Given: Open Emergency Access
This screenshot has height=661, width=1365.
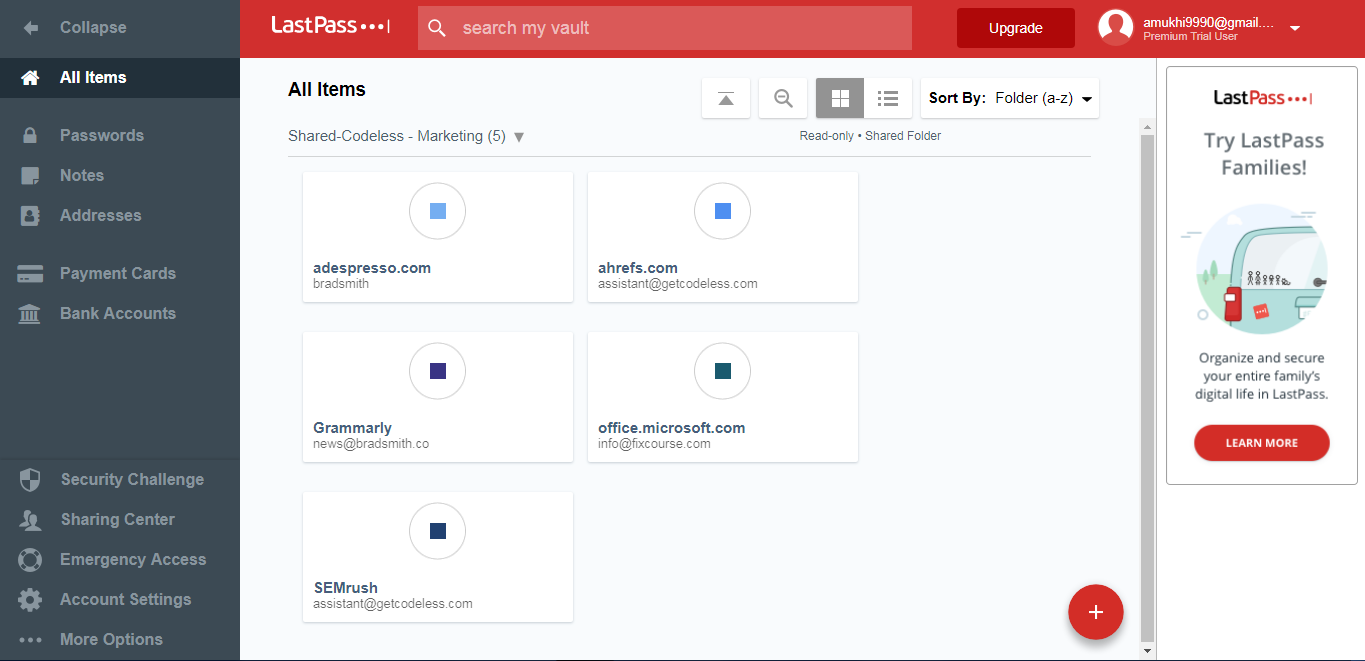Looking at the screenshot, I should coord(120,560).
